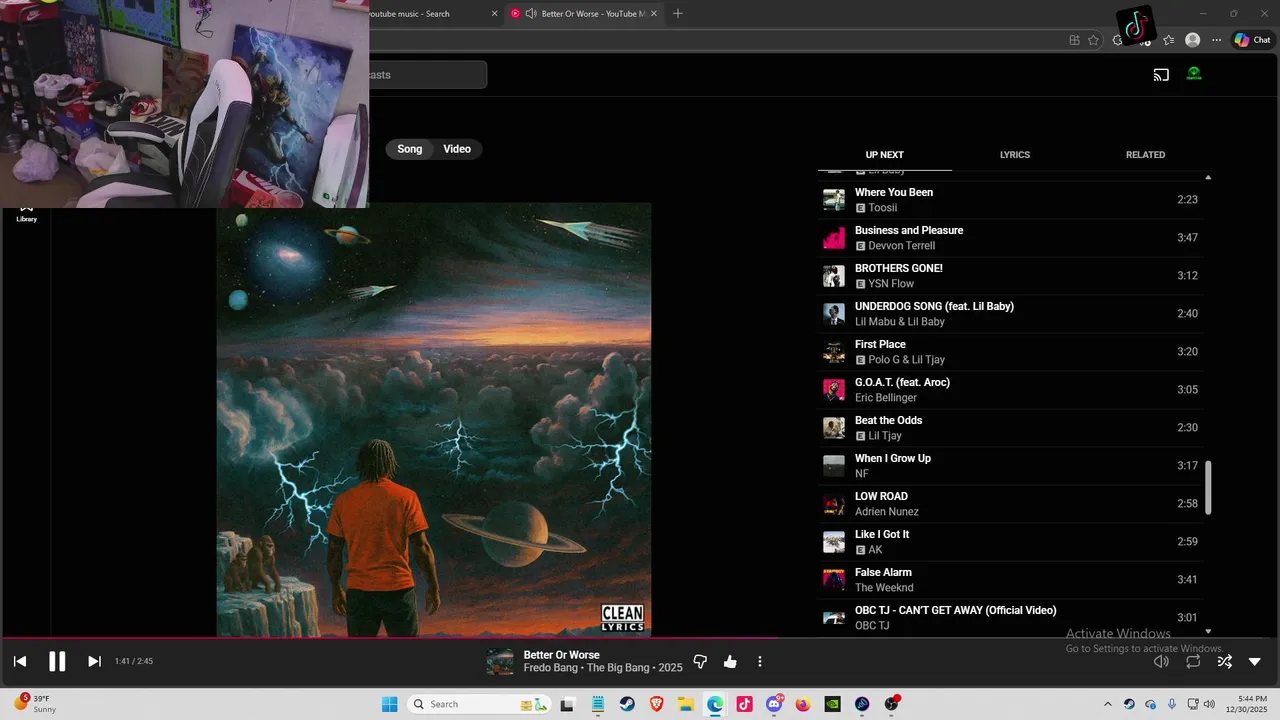The width and height of the screenshot is (1280, 720).
Task: Open the Edge profile avatar
Action: pos(1192,40)
